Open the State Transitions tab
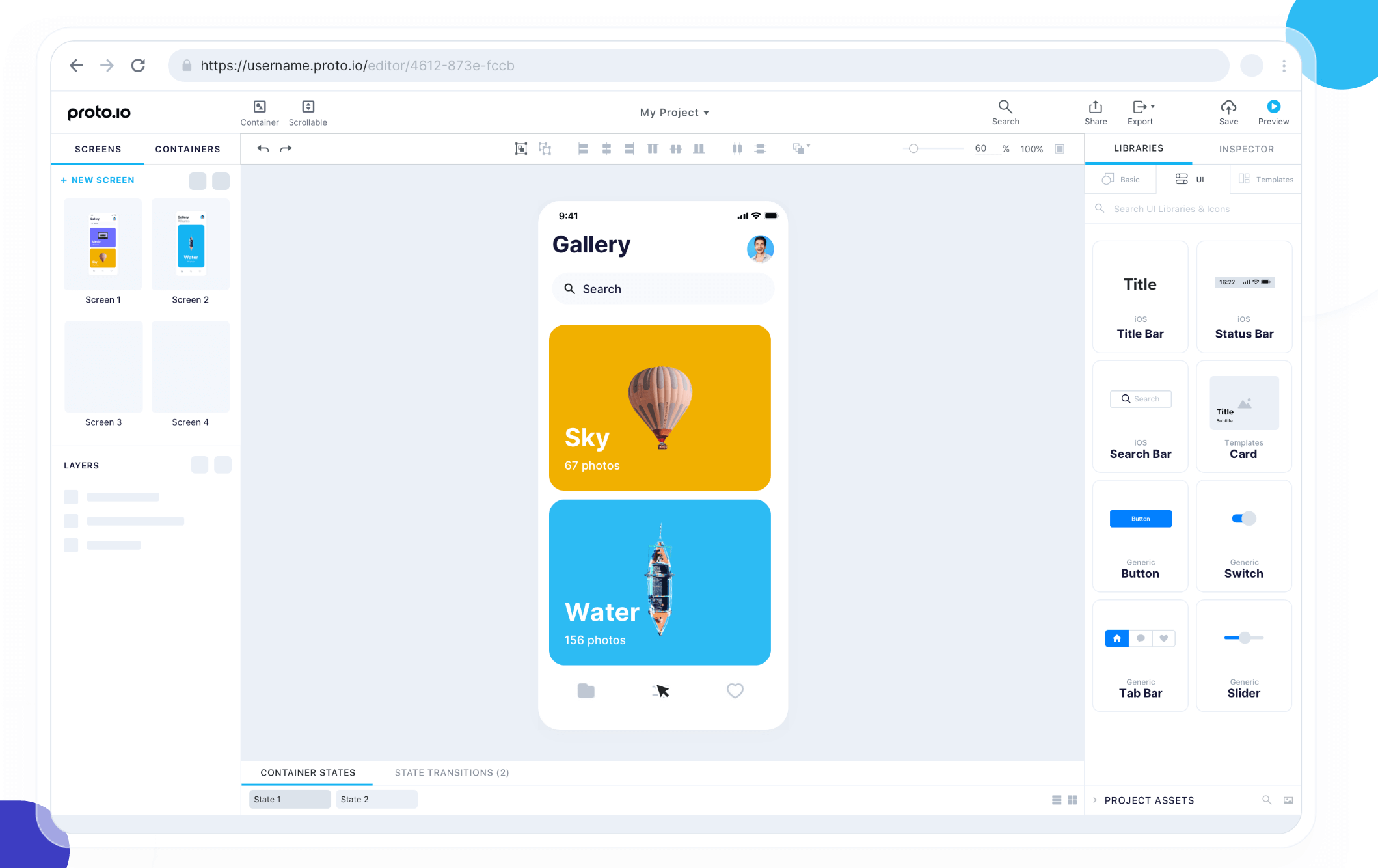This screenshot has height=868, width=1378. [x=452, y=772]
